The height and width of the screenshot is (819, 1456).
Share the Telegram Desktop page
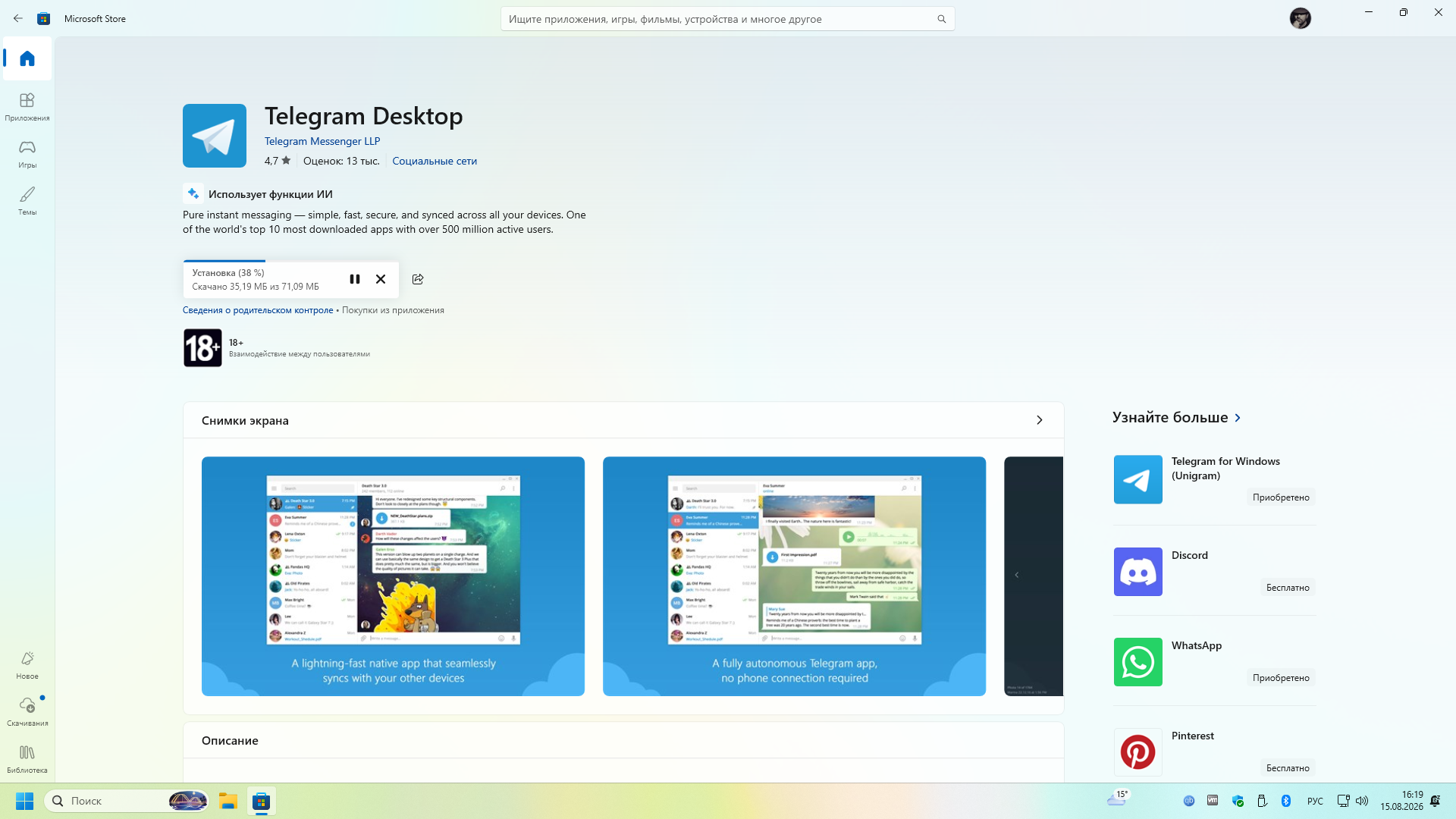[418, 279]
